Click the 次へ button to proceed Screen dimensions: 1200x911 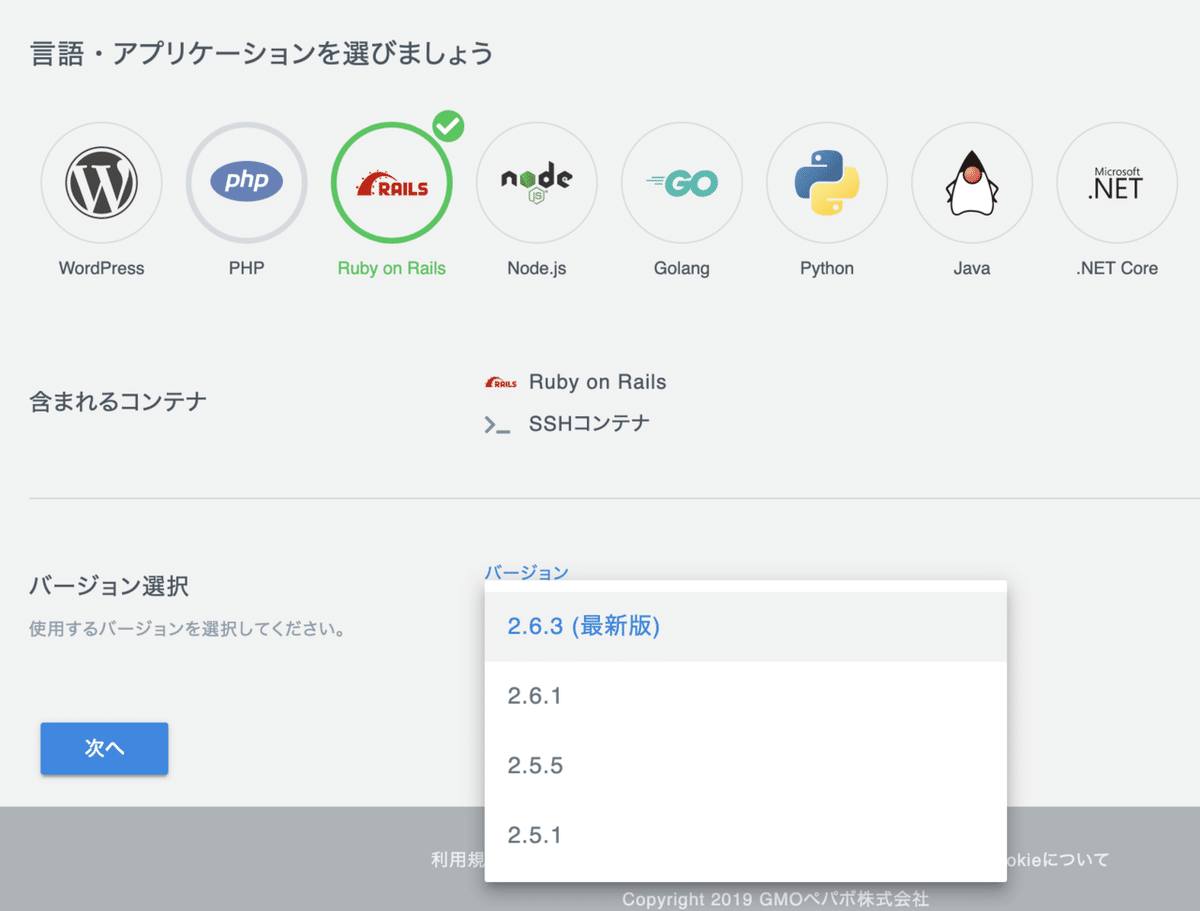(x=104, y=748)
